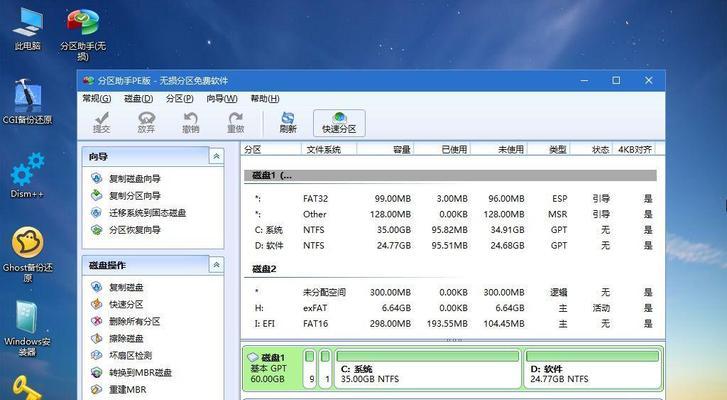Select the D: 软件 partition row

[450, 246]
